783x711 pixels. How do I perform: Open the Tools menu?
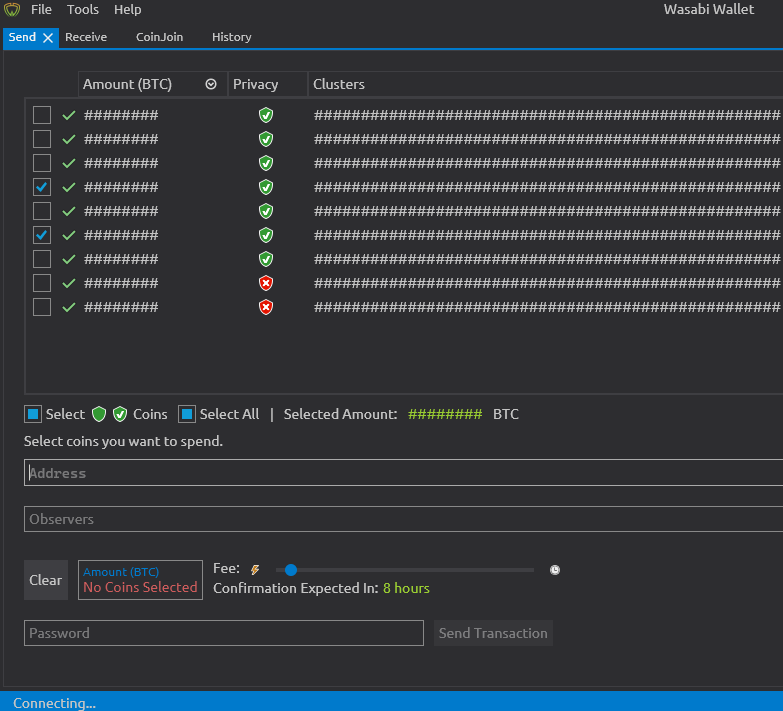tap(83, 9)
